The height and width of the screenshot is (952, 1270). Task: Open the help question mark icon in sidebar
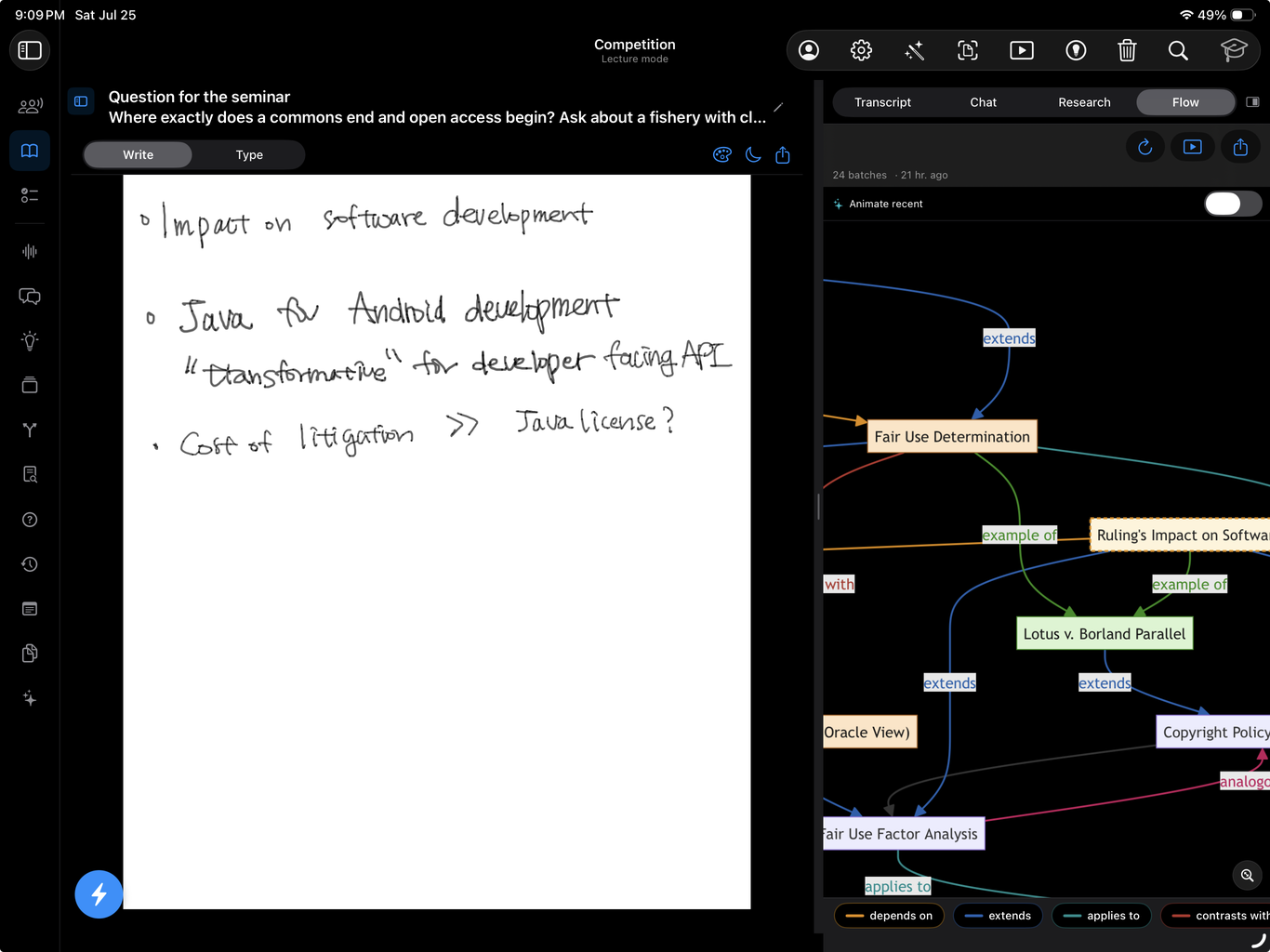tap(30, 520)
